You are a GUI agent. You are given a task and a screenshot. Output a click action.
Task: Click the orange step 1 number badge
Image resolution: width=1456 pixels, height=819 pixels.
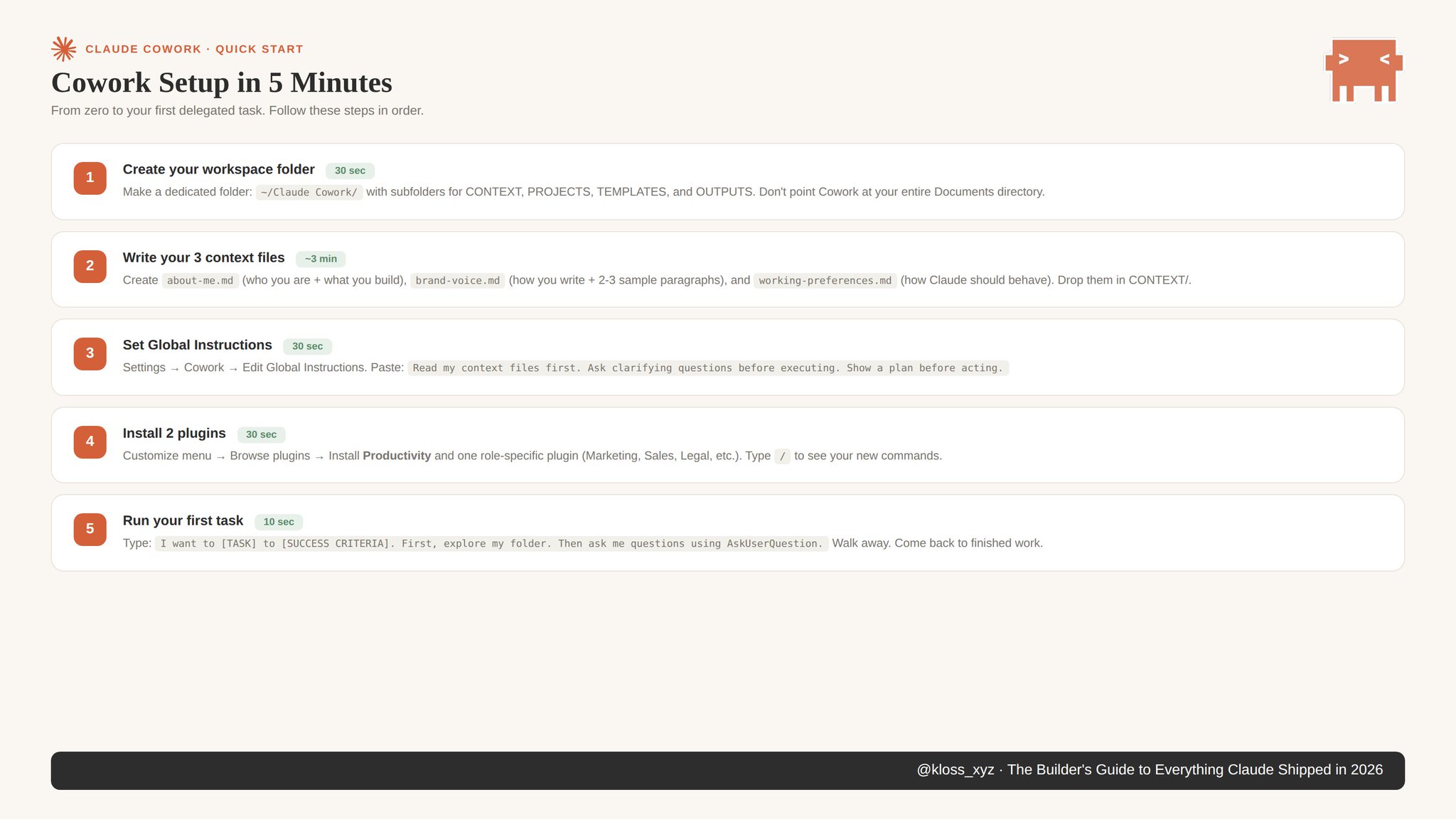click(x=90, y=178)
